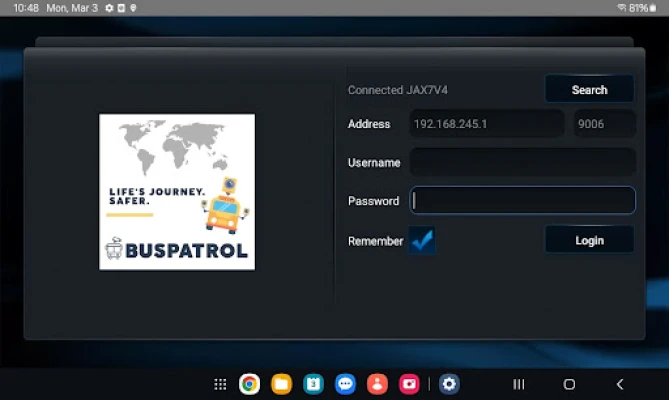The image size is (669, 400).
Task: Open the Calendar app in taskbar
Action: click(314, 384)
